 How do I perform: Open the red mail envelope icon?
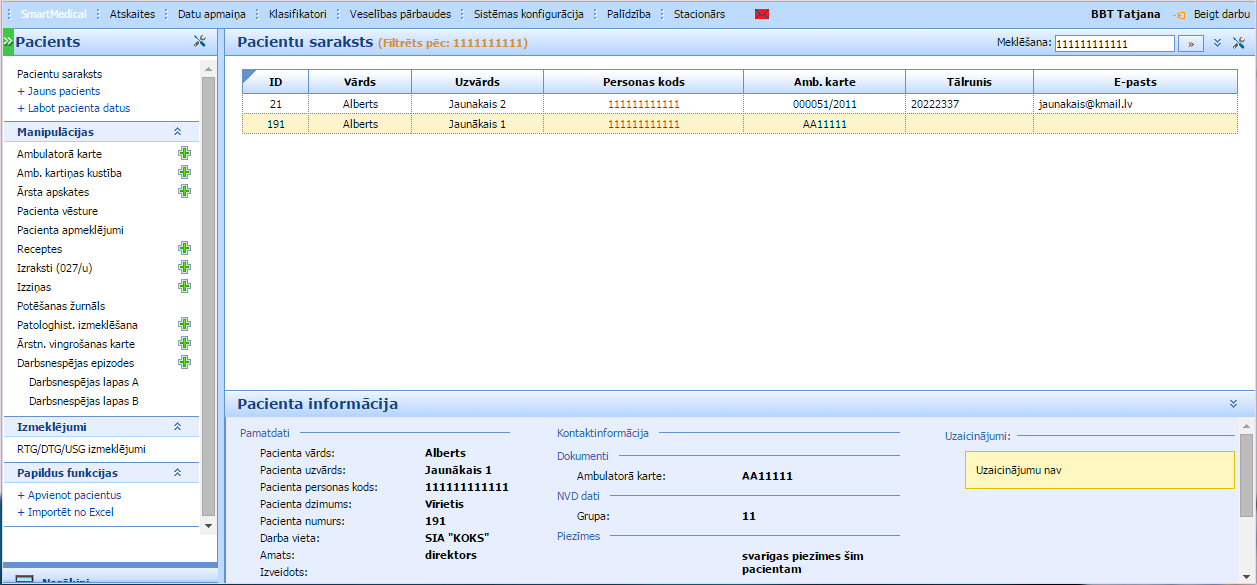[762, 15]
